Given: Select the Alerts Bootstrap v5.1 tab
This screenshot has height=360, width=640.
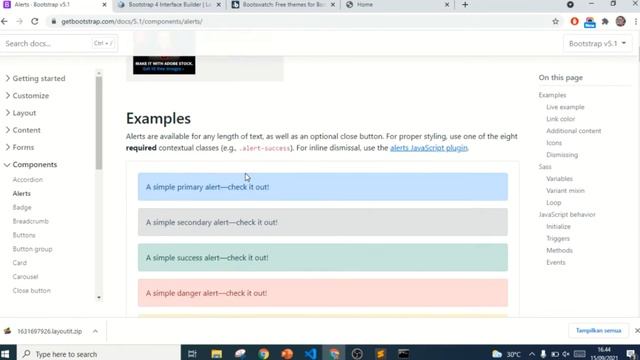Looking at the screenshot, I should [x=55, y=5].
